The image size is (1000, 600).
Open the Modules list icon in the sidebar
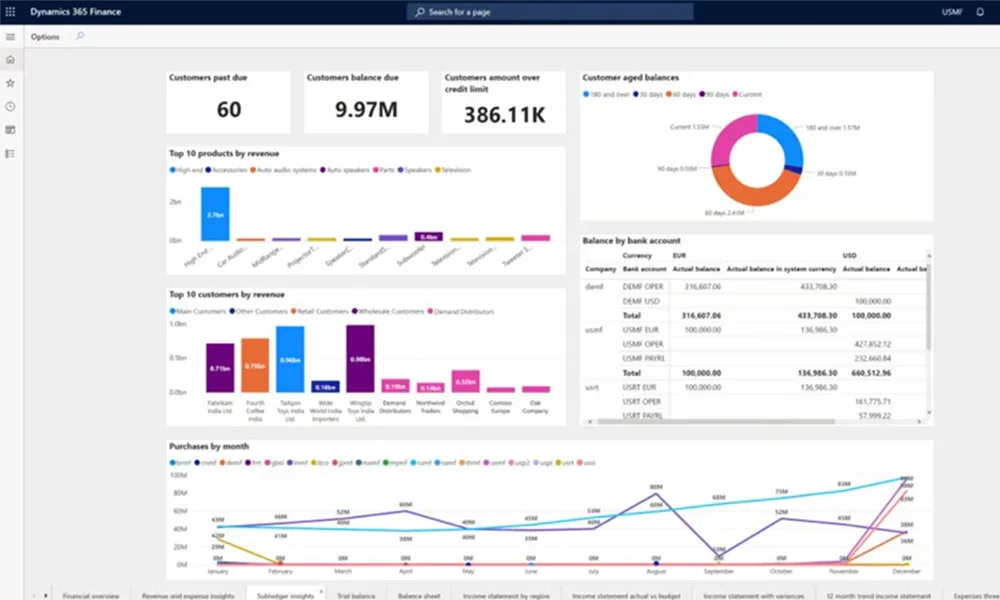(10, 152)
